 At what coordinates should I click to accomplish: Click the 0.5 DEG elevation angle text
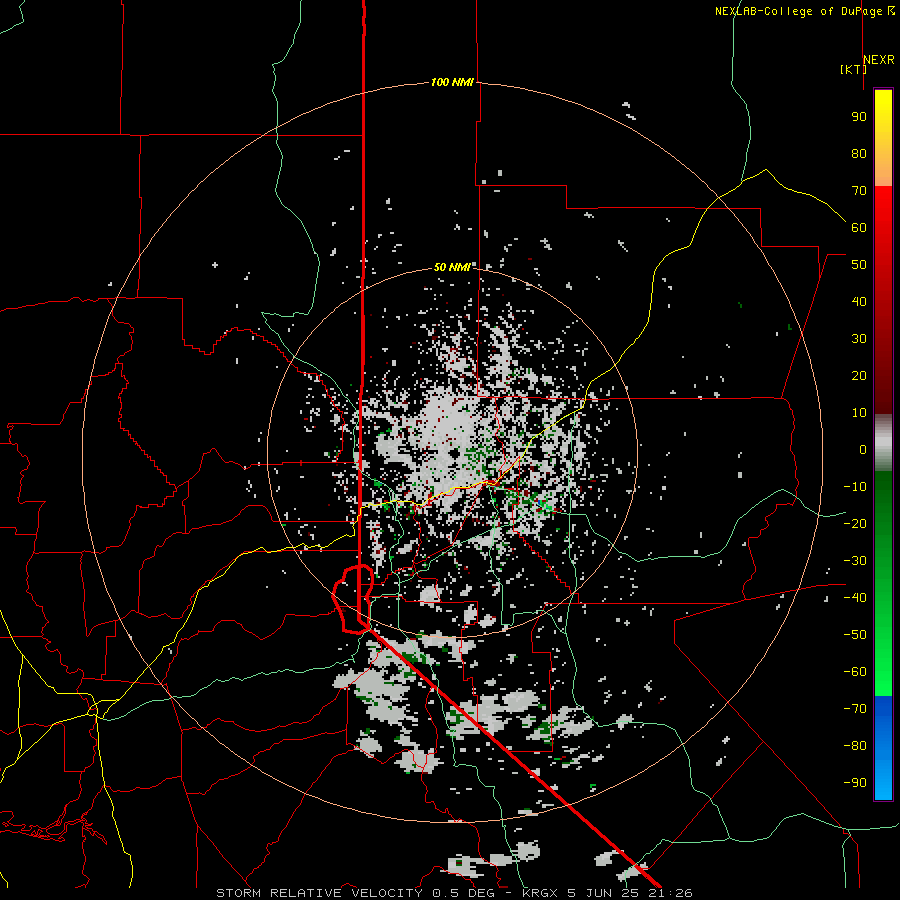pos(468,893)
